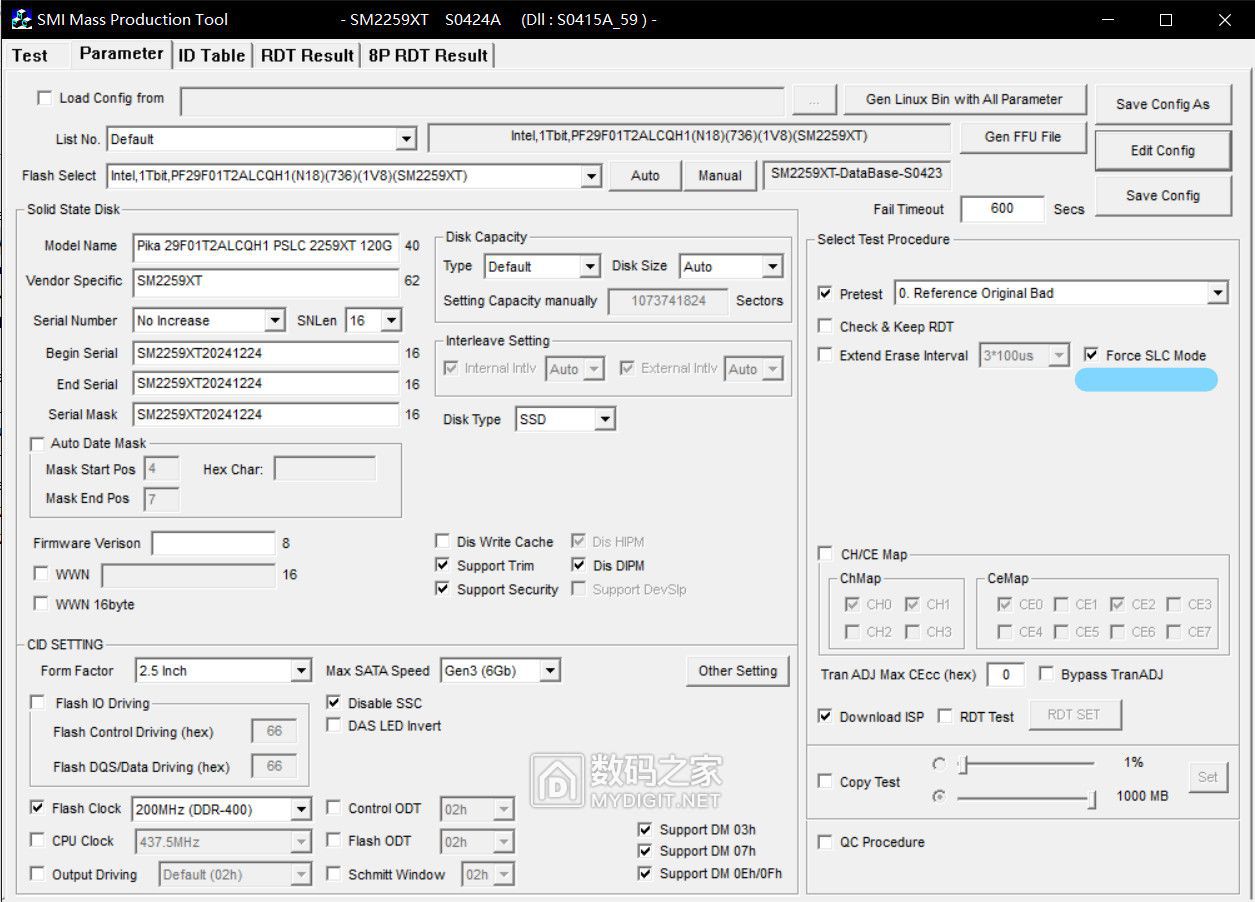The width and height of the screenshot is (1255, 902).
Task: Click the Vendor Specific text field
Action: [265, 281]
